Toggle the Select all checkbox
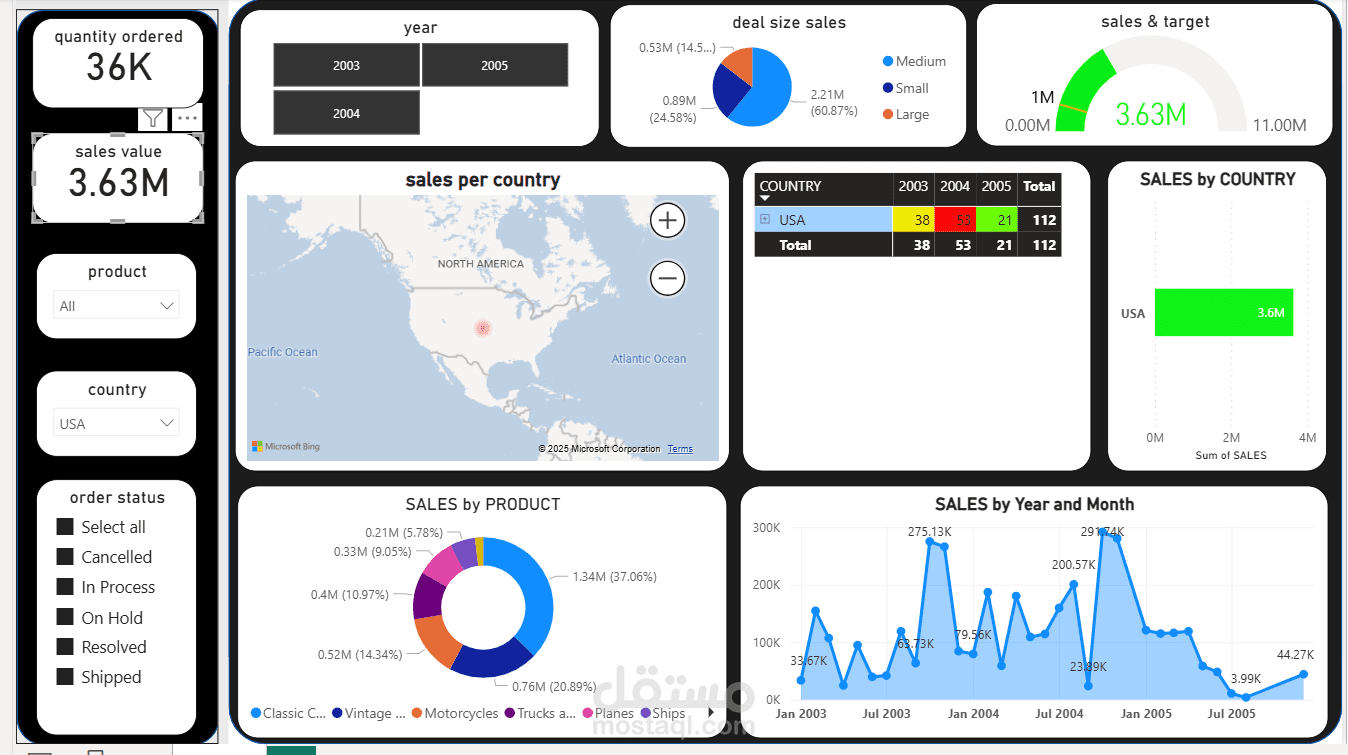 point(65,526)
